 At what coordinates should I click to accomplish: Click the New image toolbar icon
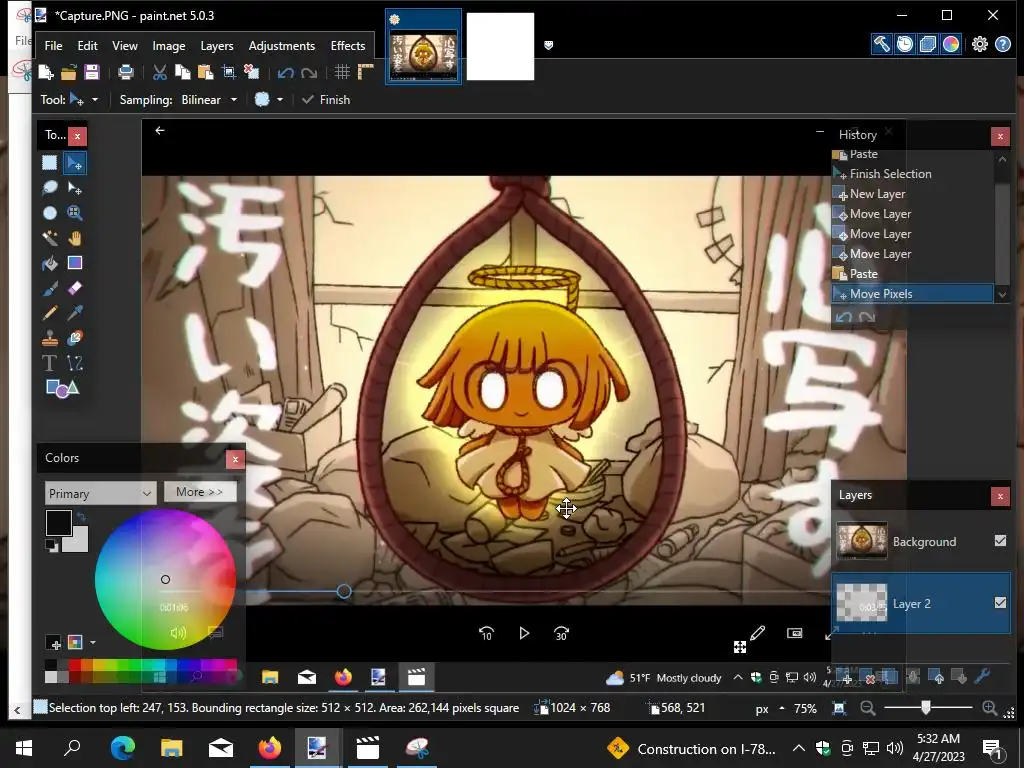pos(46,72)
